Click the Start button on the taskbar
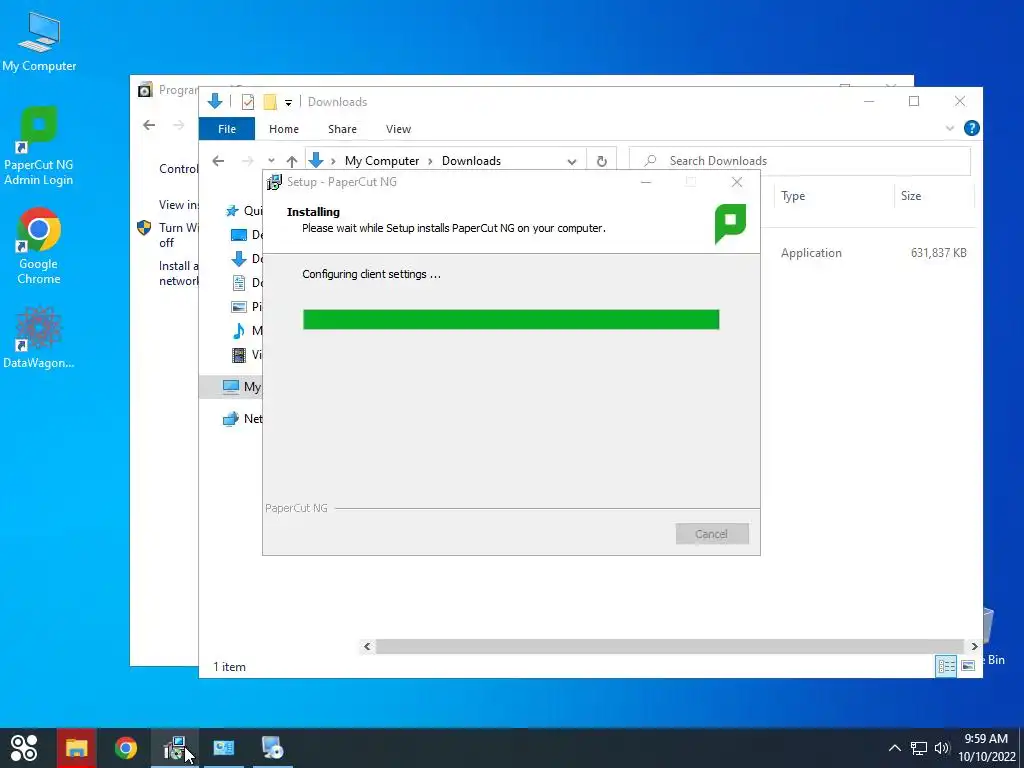 pos(24,748)
